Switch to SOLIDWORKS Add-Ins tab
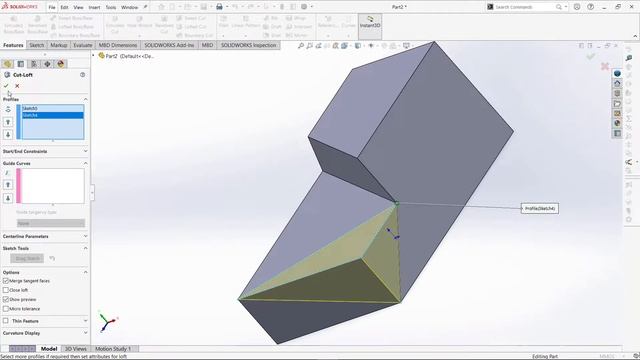 point(169,45)
